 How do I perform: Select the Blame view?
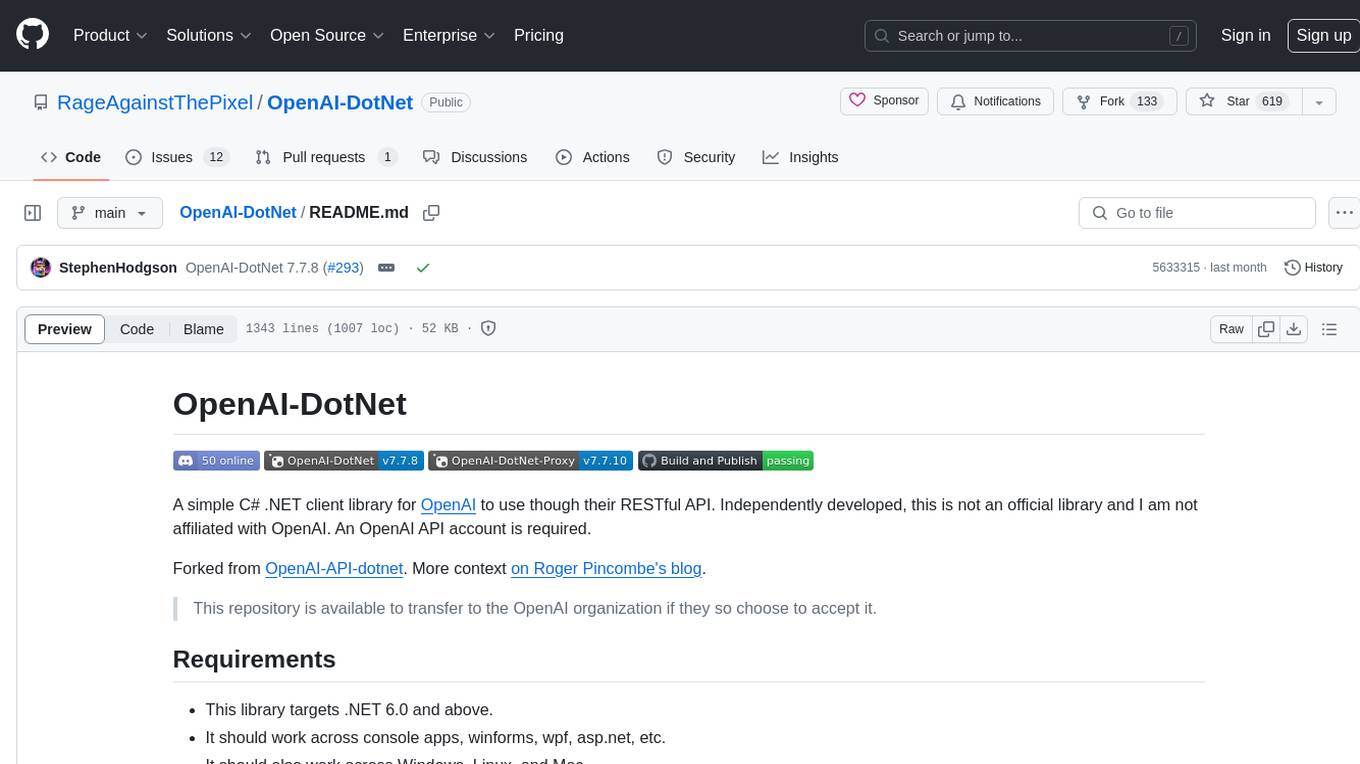[x=204, y=329]
